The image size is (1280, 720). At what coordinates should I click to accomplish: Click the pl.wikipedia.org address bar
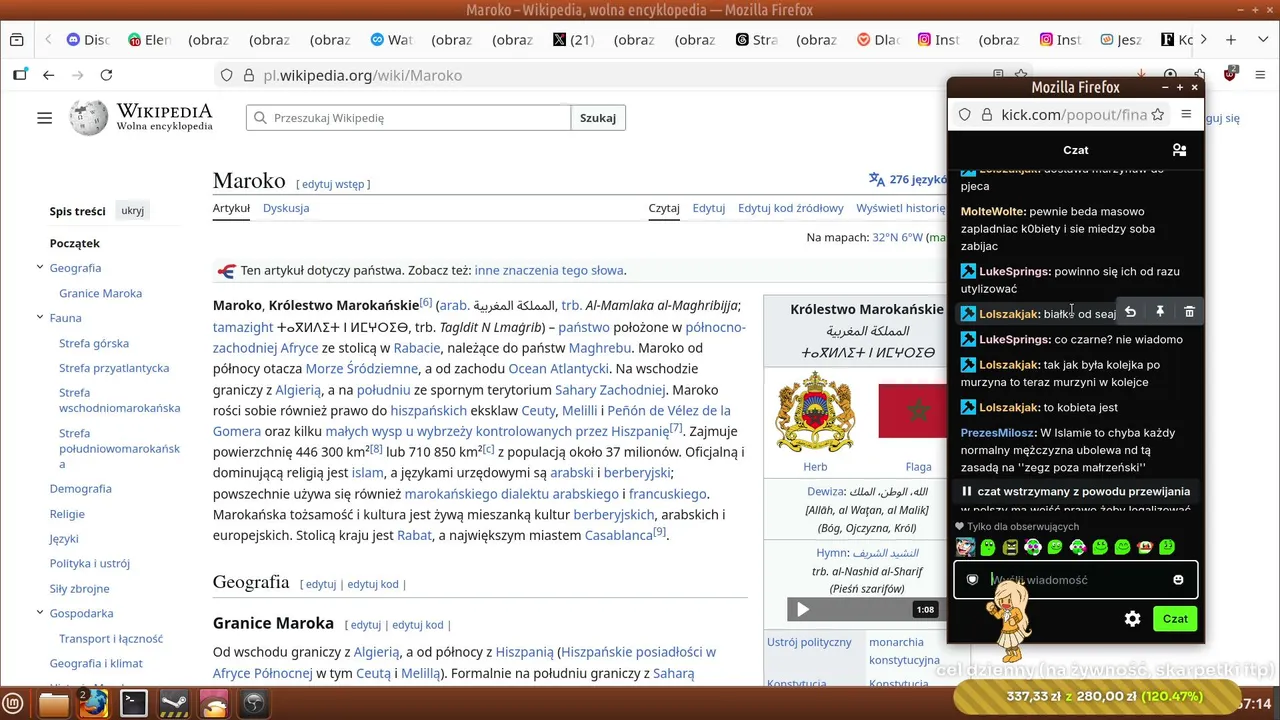600,75
